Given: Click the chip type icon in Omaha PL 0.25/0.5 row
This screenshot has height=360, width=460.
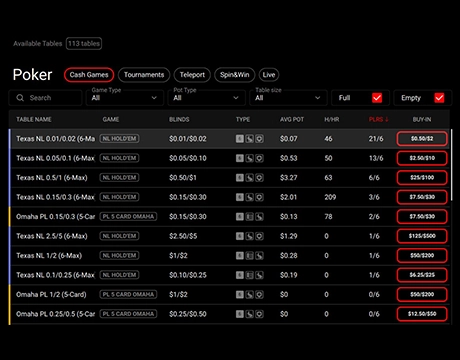Looking at the screenshot, I should (x=259, y=314).
